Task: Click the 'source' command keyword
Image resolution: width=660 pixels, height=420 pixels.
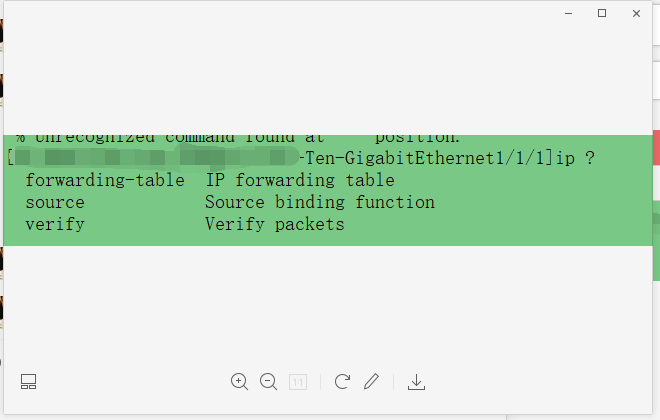Action: pos(55,202)
